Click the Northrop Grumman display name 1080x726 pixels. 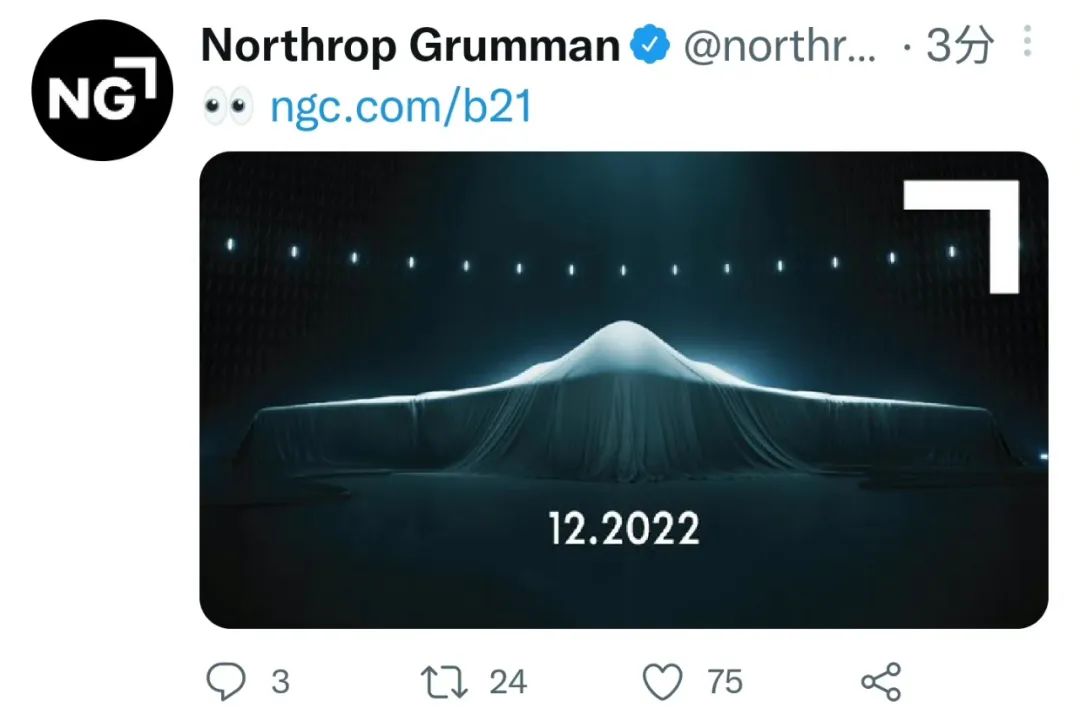coord(410,45)
